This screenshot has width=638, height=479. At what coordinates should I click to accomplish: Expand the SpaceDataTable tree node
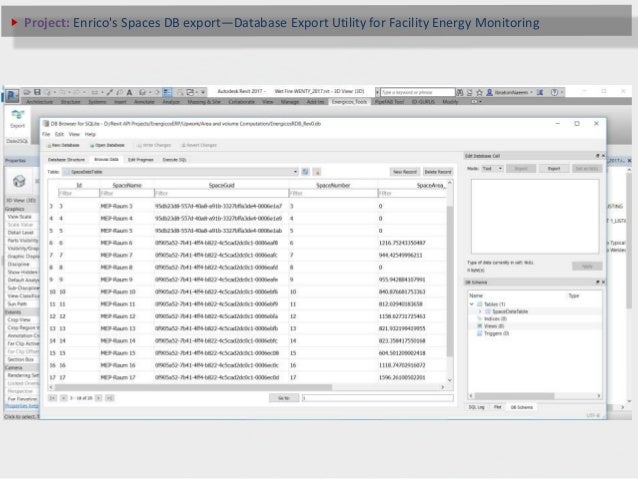(x=480, y=311)
